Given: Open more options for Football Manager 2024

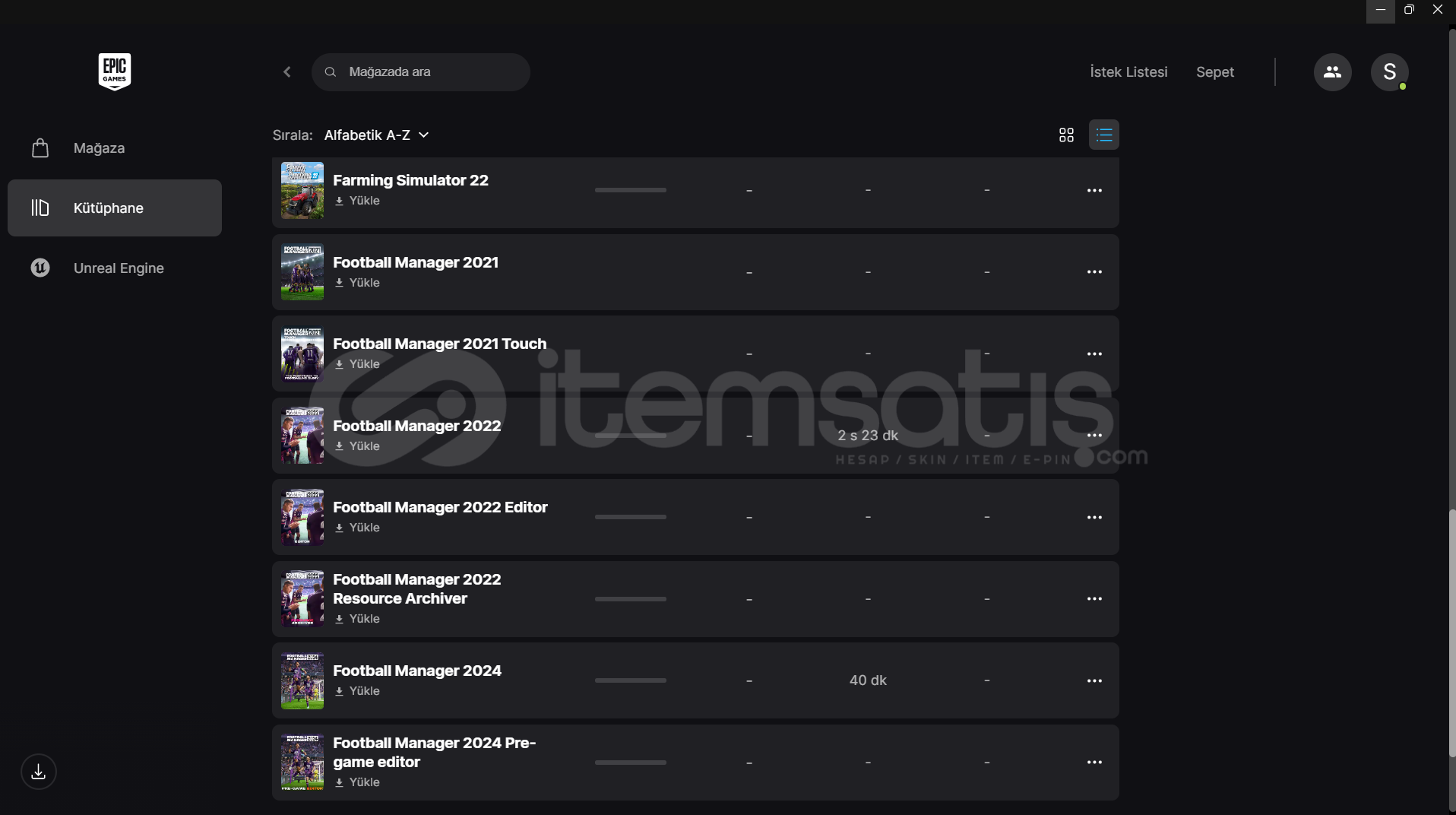Looking at the screenshot, I should click(x=1094, y=680).
